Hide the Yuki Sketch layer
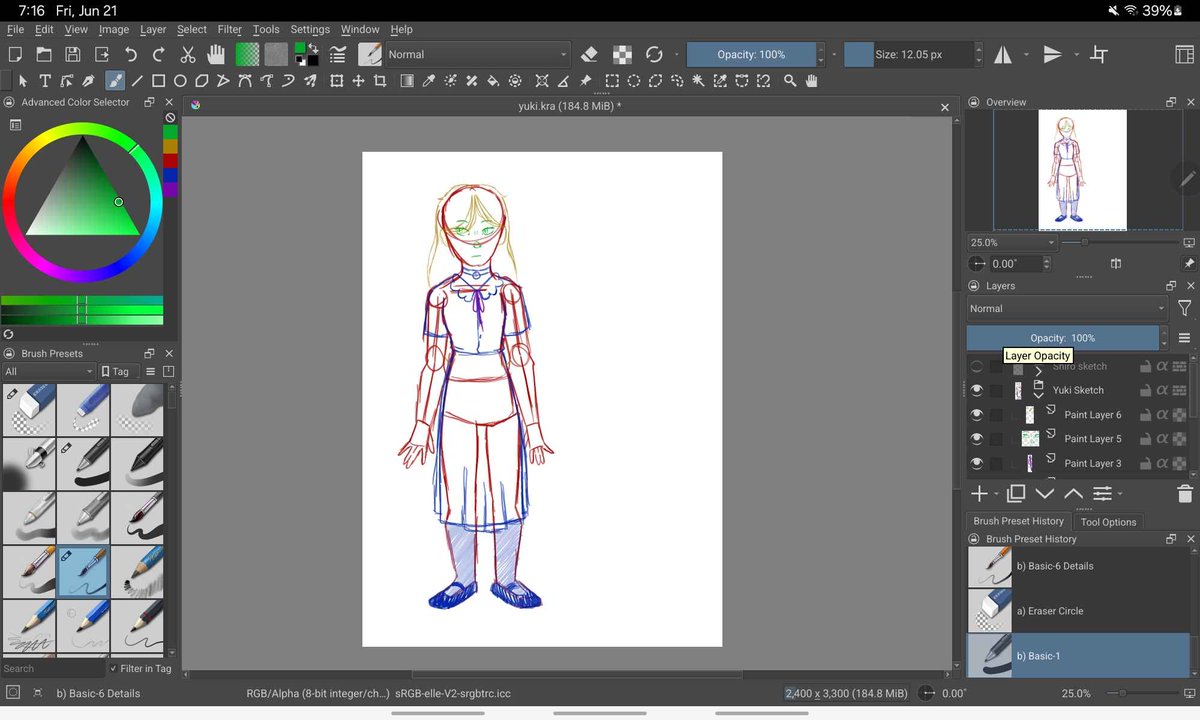The width and height of the screenshot is (1200, 720). click(977, 390)
